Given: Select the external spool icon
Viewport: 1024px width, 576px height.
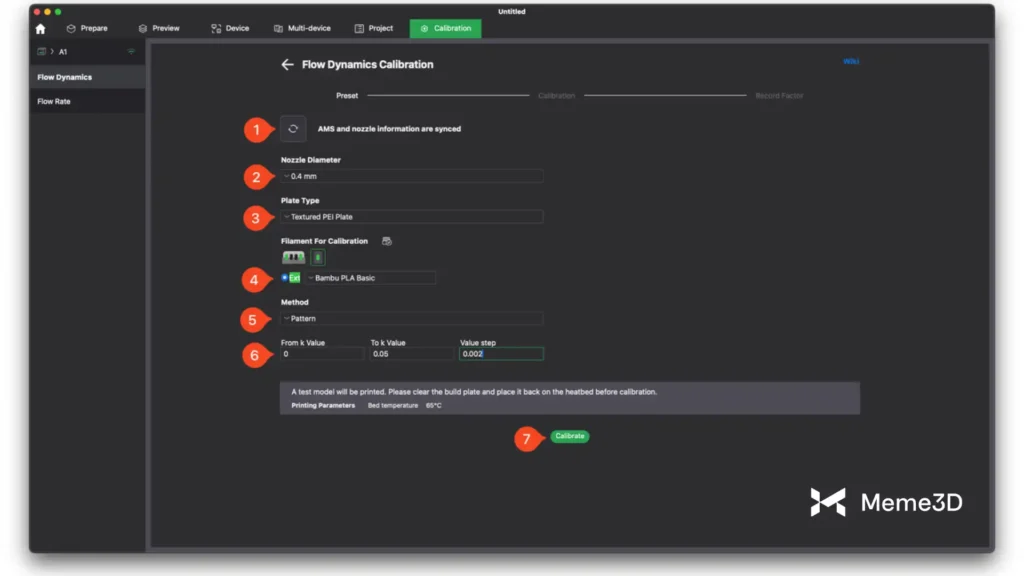Looking at the screenshot, I should pyautogui.click(x=317, y=258).
